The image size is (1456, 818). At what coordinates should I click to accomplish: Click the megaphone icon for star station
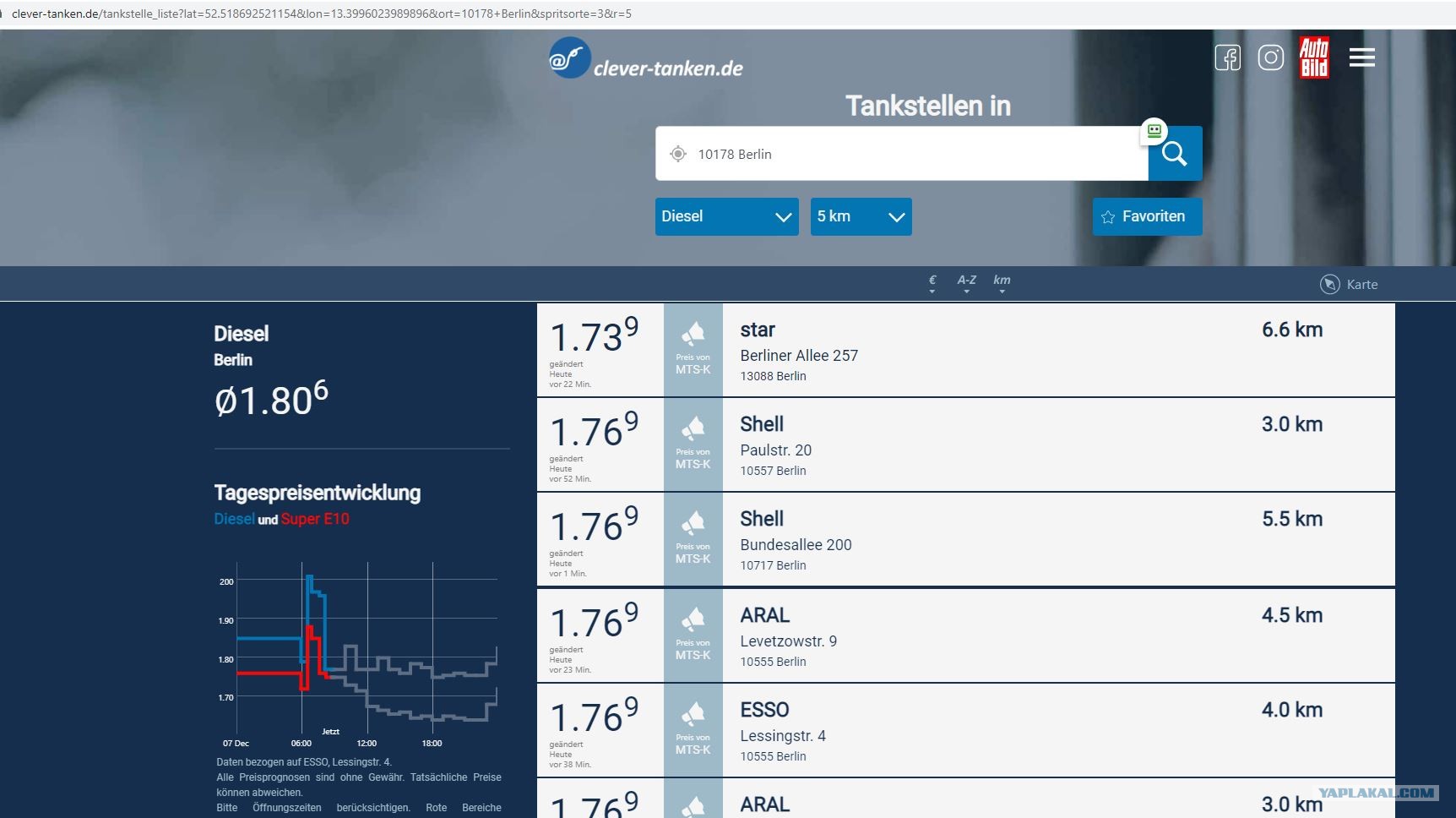point(693,335)
